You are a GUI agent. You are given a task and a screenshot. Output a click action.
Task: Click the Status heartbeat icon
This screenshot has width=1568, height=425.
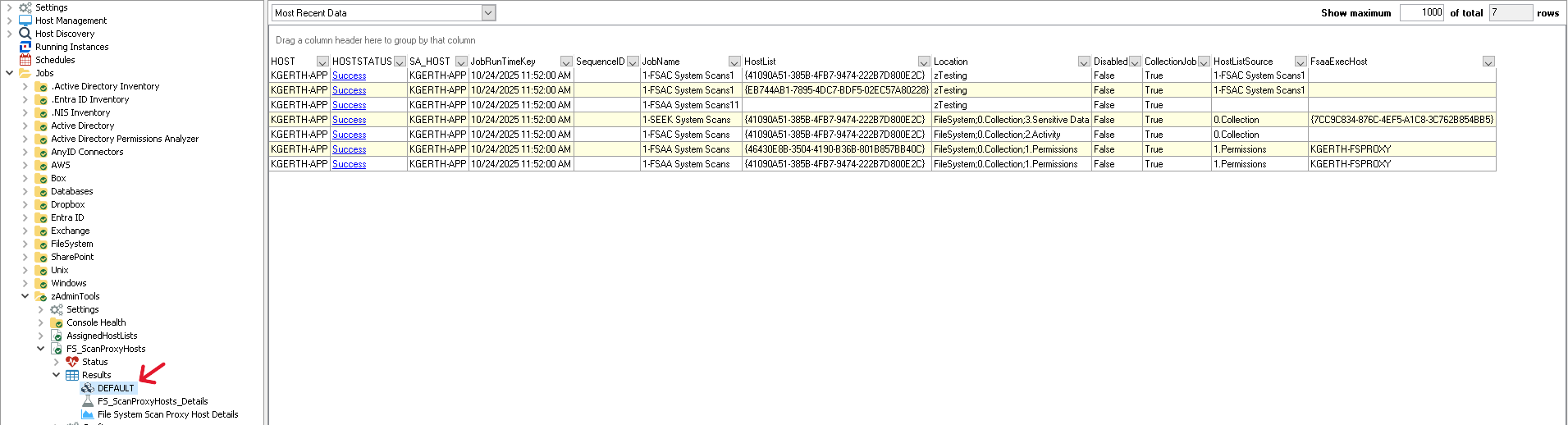pyautogui.click(x=72, y=362)
